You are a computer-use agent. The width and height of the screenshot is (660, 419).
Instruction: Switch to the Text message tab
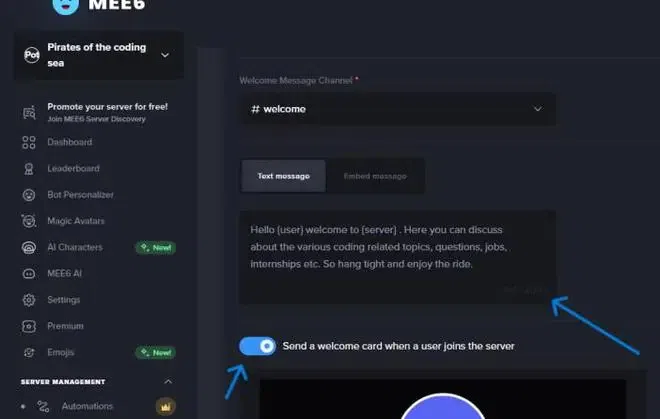coord(283,176)
